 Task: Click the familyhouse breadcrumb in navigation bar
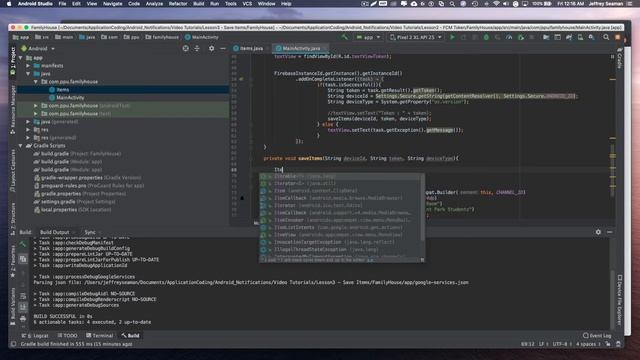[x=162, y=37]
